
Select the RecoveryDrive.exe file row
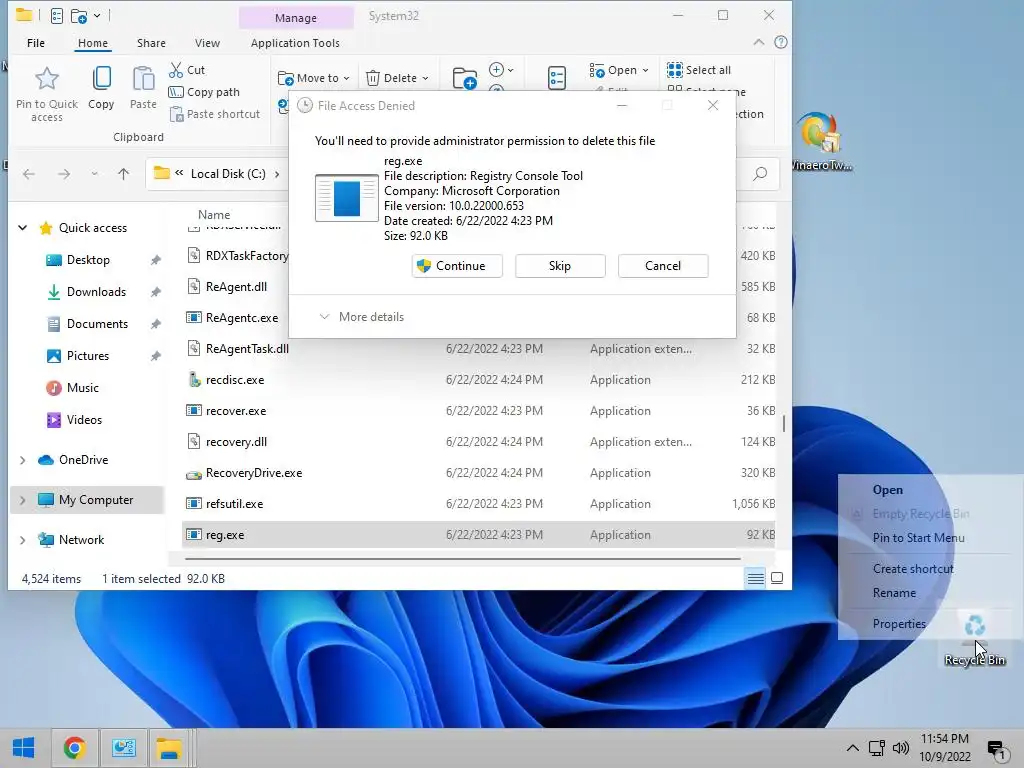click(479, 473)
